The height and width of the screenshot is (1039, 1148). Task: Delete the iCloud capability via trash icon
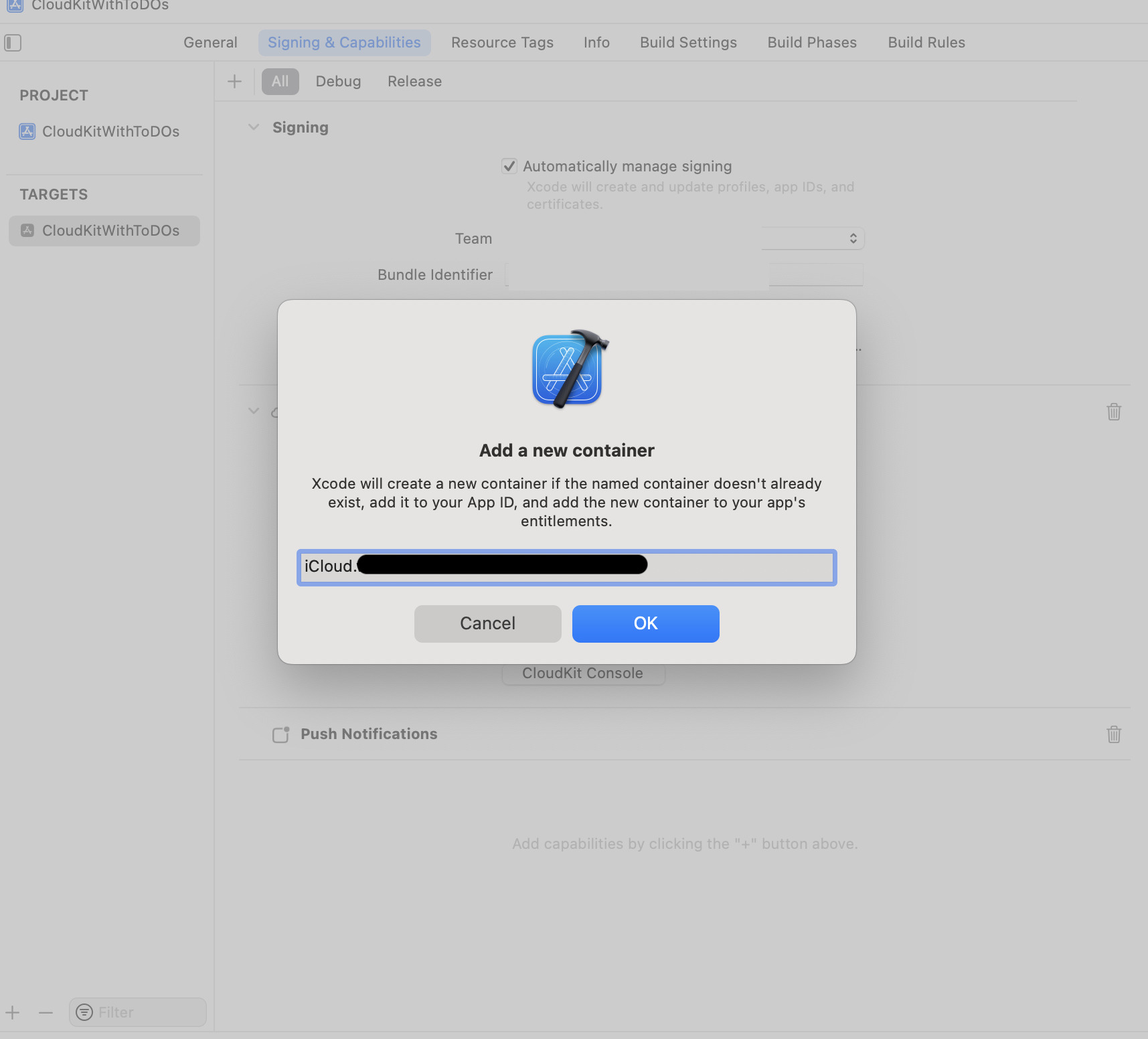[1113, 412]
